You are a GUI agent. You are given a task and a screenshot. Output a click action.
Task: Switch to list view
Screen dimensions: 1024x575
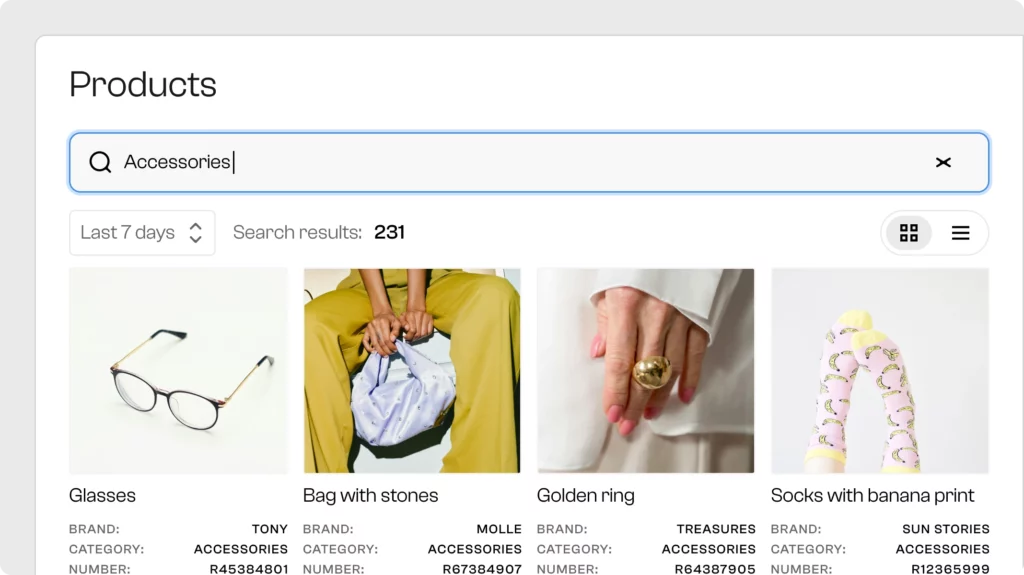pos(960,233)
